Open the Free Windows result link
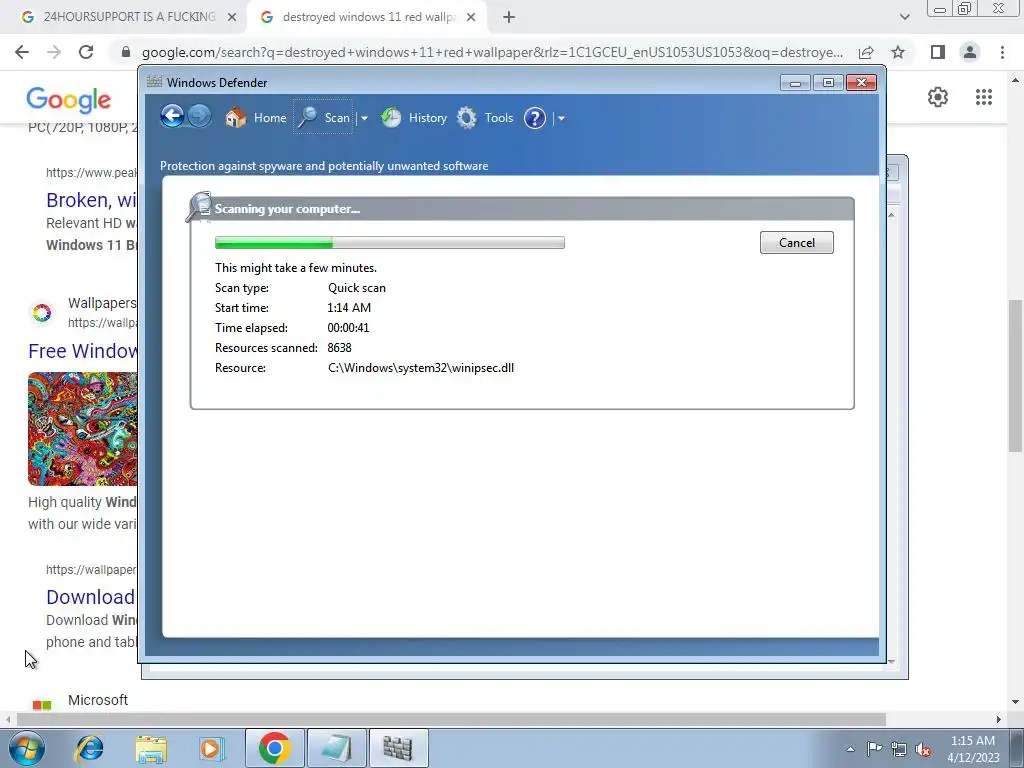This screenshot has width=1024, height=768. 82,351
